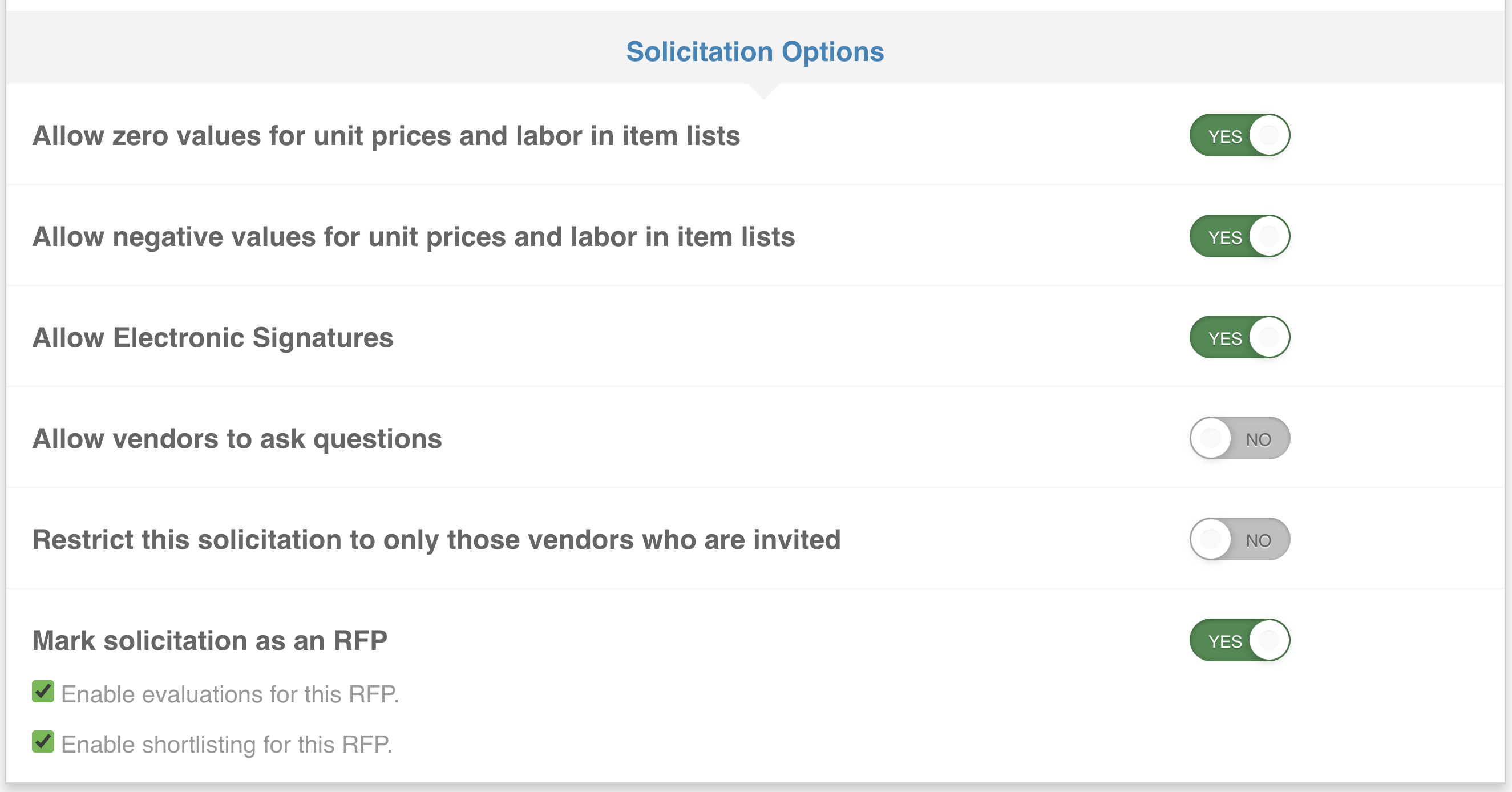The height and width of the screenshot is (792, 1512).
Task: Turn on restrict to invited vendors switch
Action: pyautogui.click(x=1239, y=539)
